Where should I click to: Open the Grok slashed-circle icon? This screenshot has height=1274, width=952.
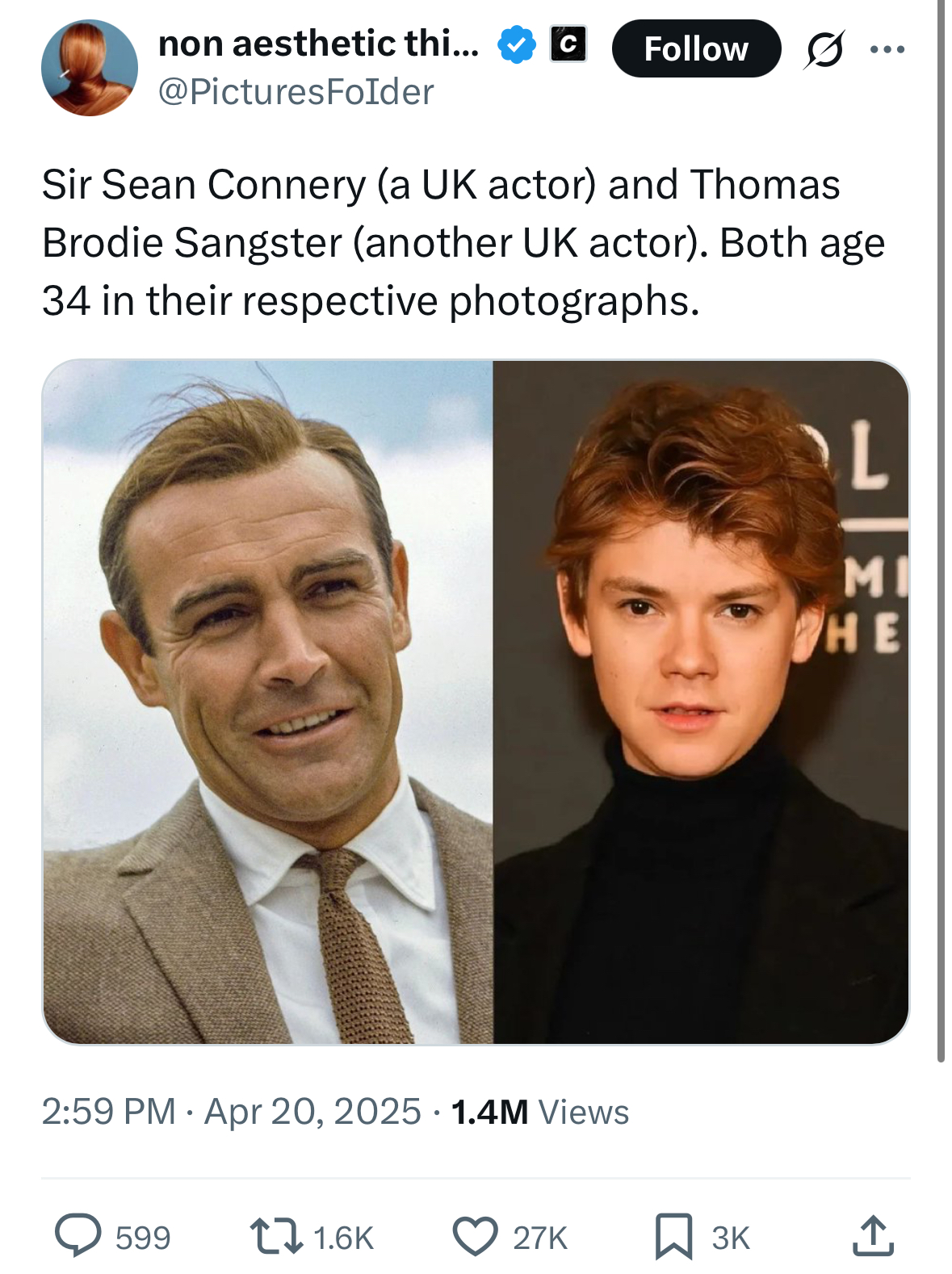pyautogui.click(x=824, y=49)
